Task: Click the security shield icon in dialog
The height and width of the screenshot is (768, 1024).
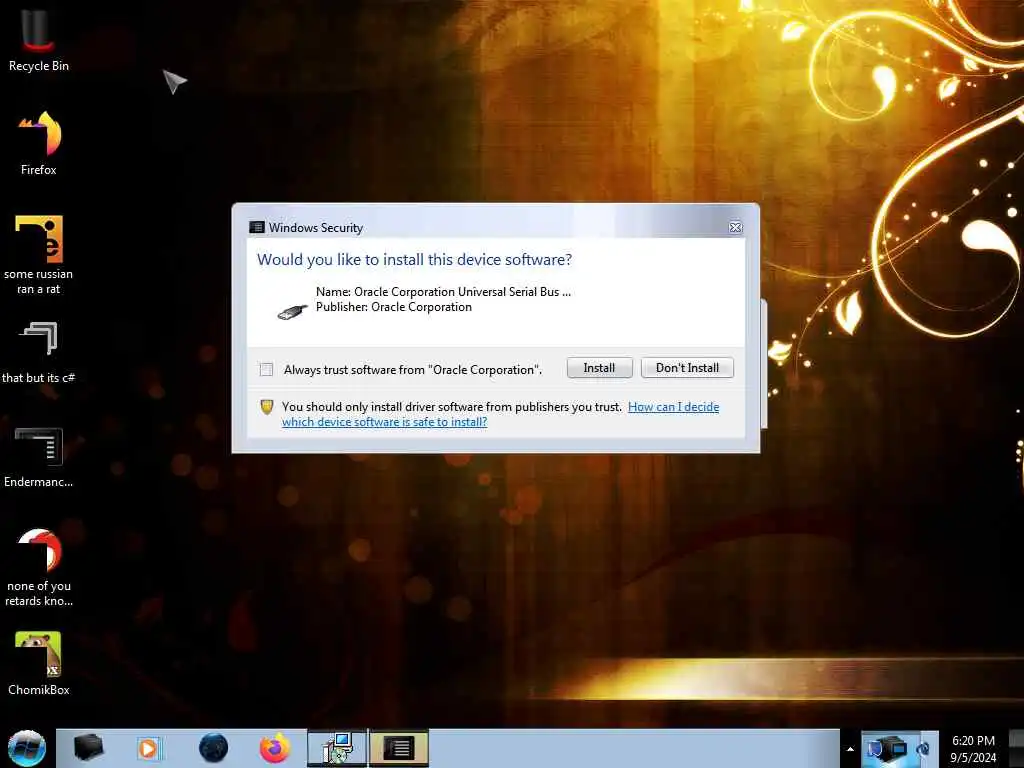Action: pyautogui.click(x=266, y=407)
